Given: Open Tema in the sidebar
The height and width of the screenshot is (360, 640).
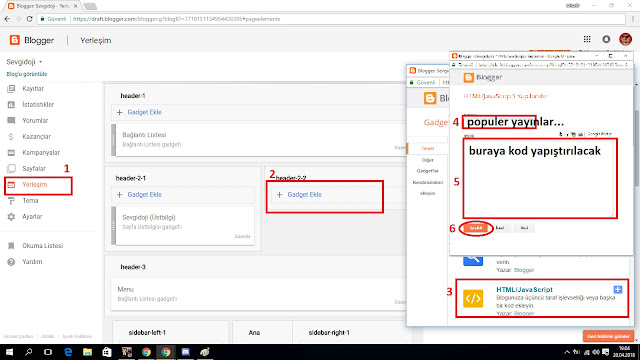Looking at the screenshot, I should pyautogui.click(x=30, y=200).
